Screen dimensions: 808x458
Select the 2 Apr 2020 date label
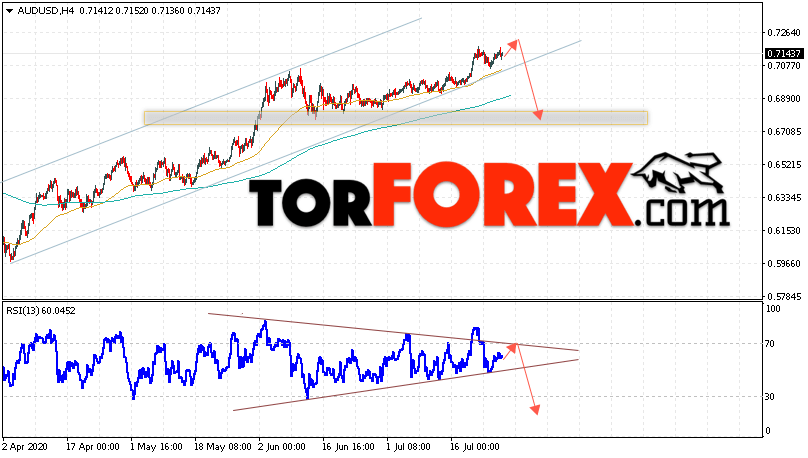pyautogui.click(x=25, y=447)
